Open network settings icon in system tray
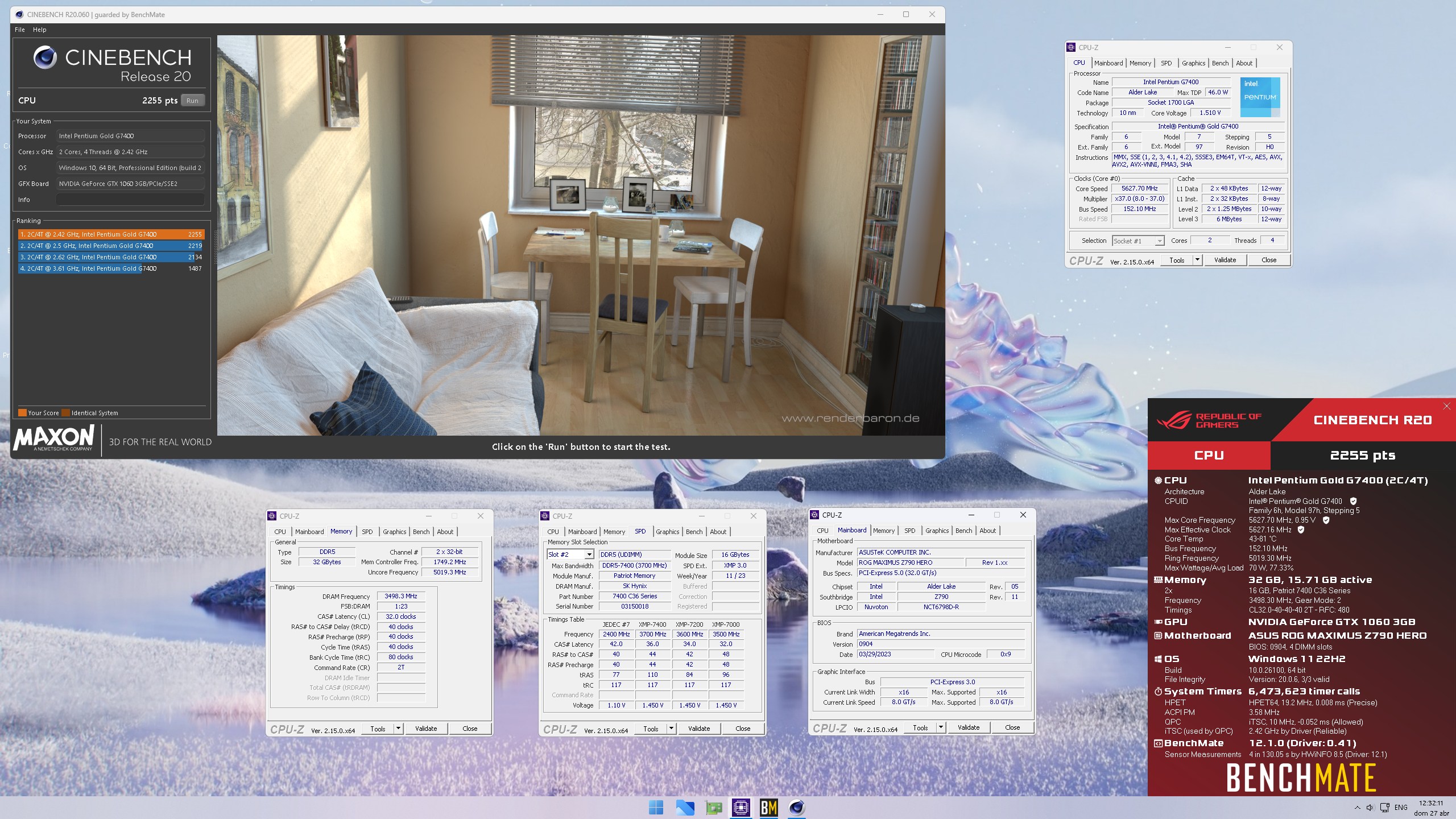 pyautogui.click(x=1384, y=808)
